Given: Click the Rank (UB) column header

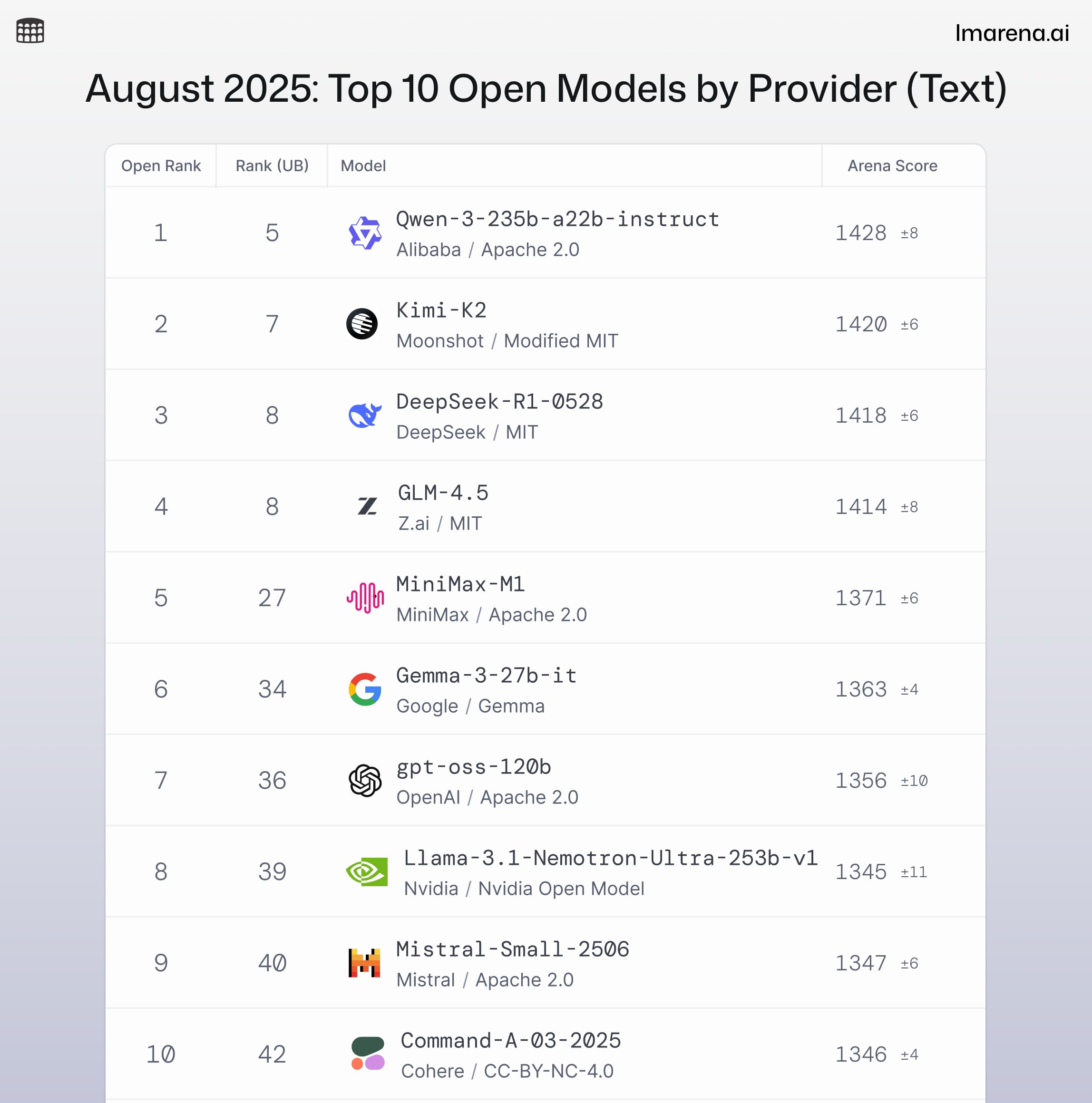Looking at the screenshot, I should [x=272, y=166].
